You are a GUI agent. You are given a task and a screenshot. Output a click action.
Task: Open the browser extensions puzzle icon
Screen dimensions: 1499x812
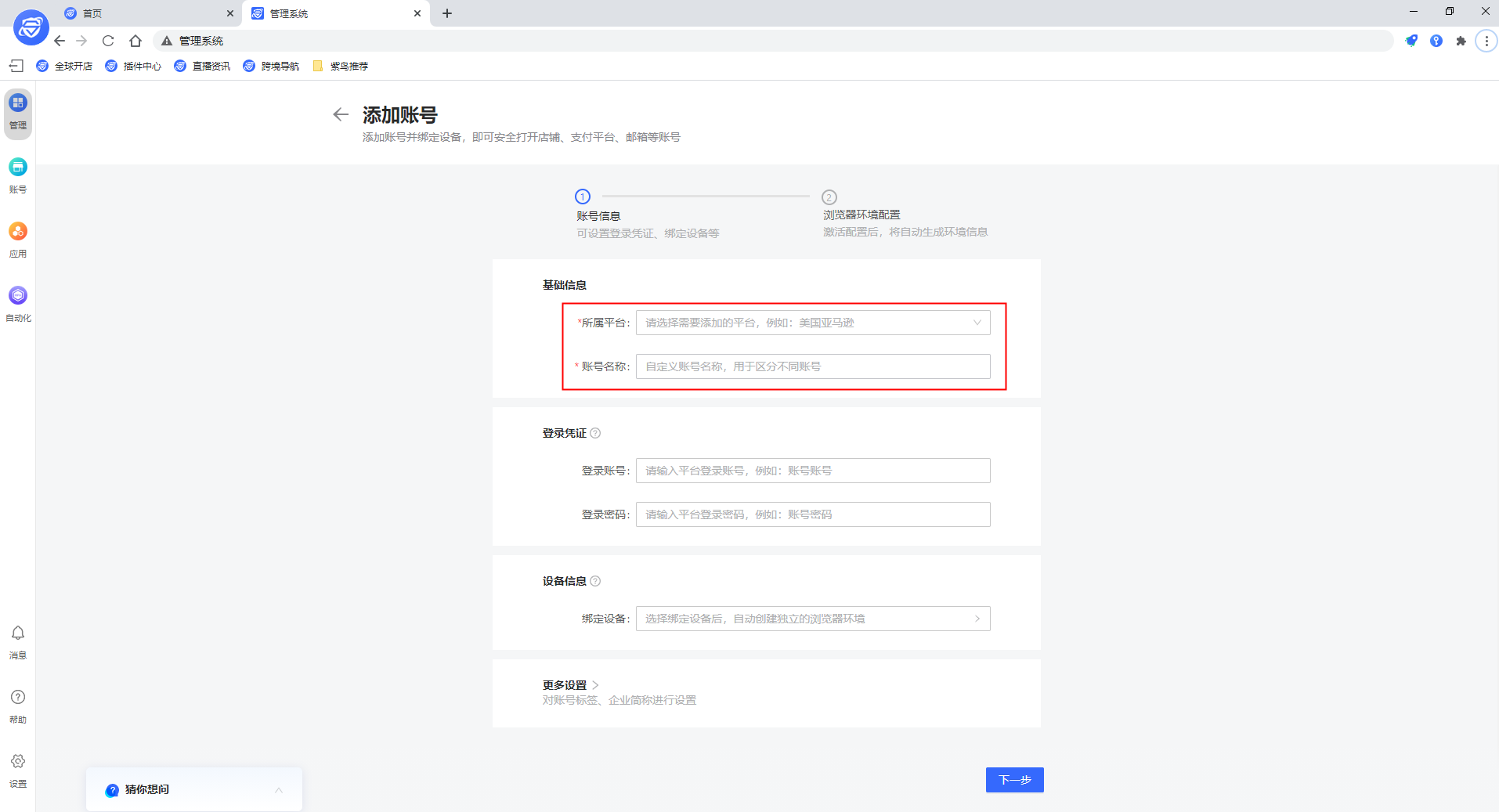(x=1461, y=40)
